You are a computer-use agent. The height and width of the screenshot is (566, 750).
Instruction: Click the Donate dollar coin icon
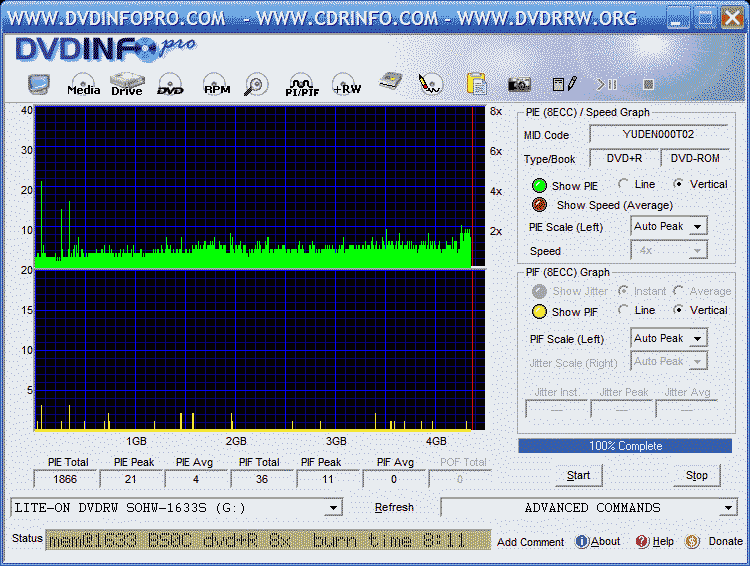click(x=692, y=541)
